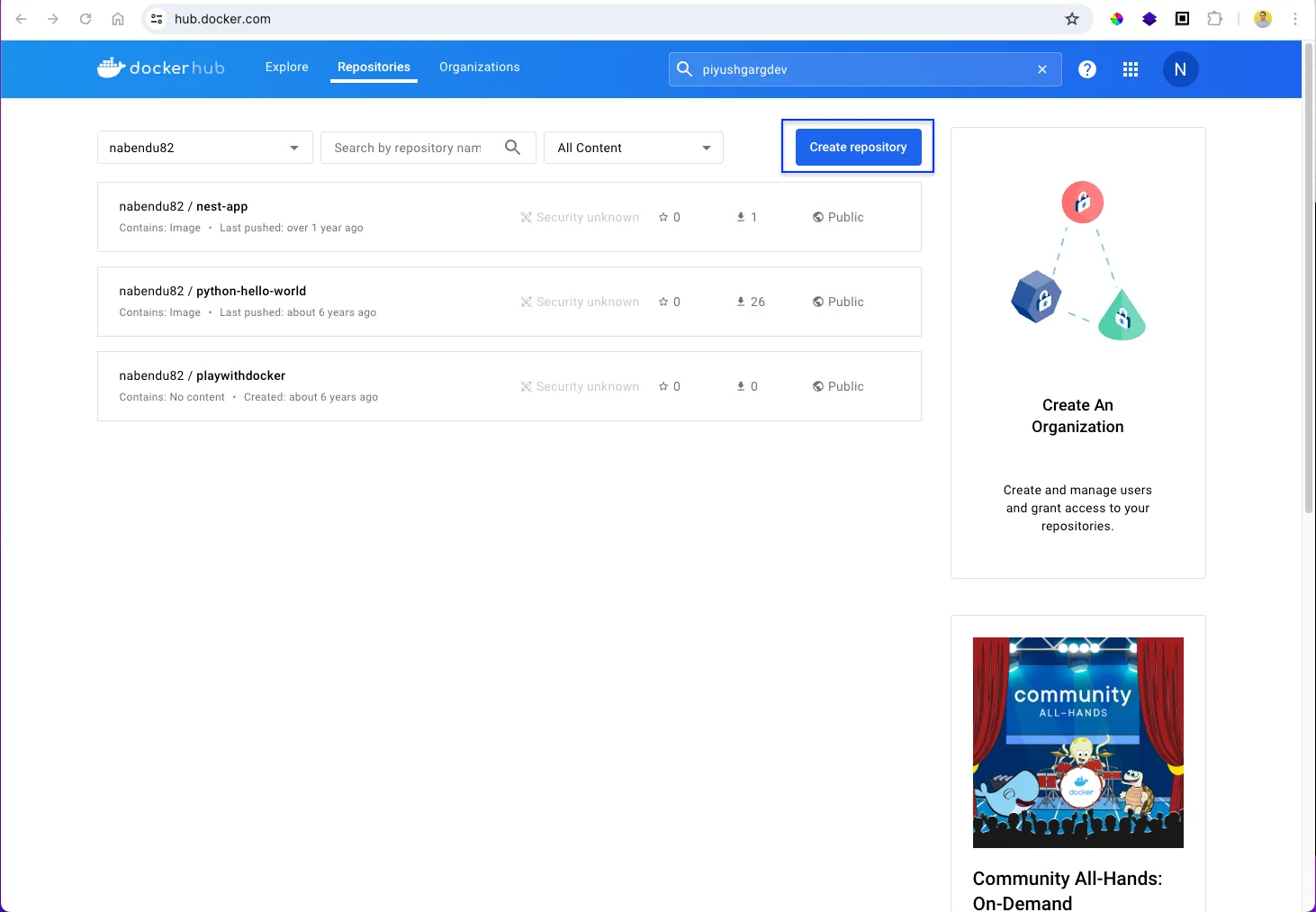Image resolution: width=1316 pixels, height=912 pixels.
Task: Open the site information icon in address bar
Action: (157, 19)
